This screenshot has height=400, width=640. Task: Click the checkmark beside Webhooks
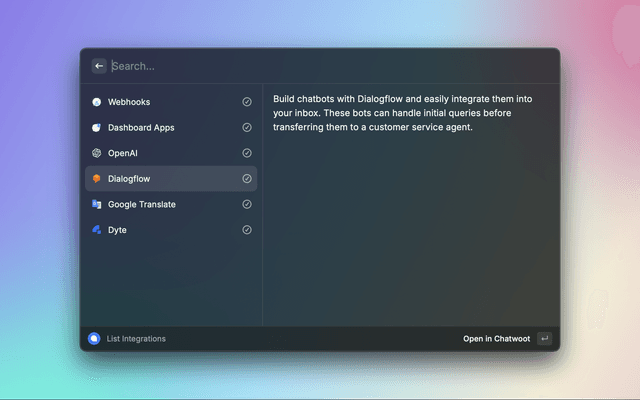tap(247, 102)
